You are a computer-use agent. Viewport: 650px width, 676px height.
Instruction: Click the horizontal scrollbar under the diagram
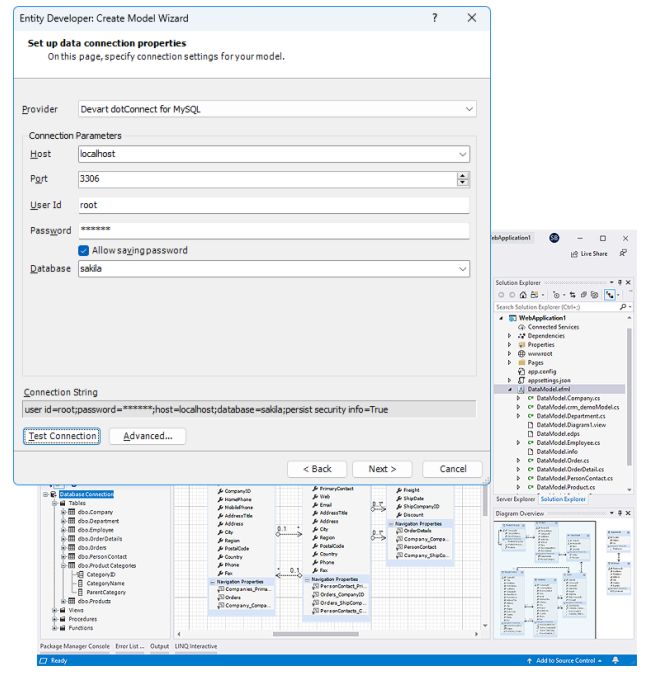click(x=316, y=634)
